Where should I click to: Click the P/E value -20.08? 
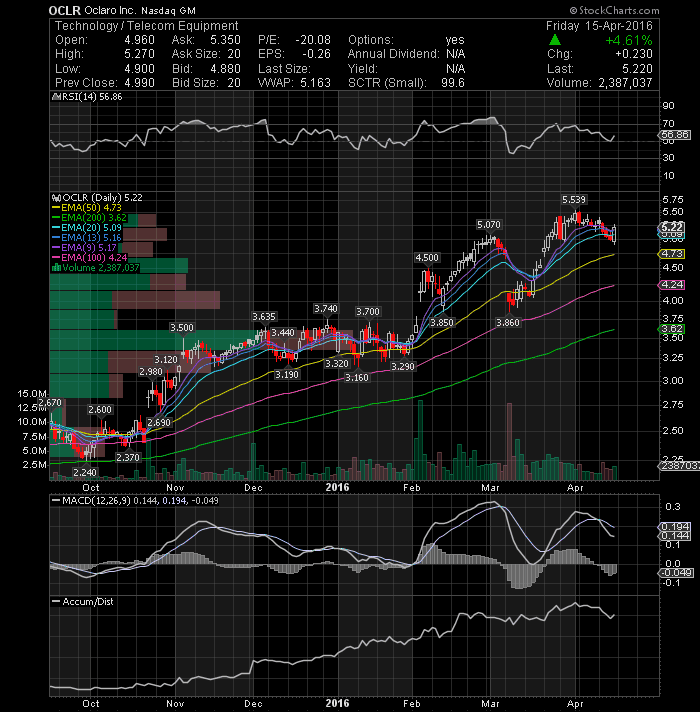[313, 40]
